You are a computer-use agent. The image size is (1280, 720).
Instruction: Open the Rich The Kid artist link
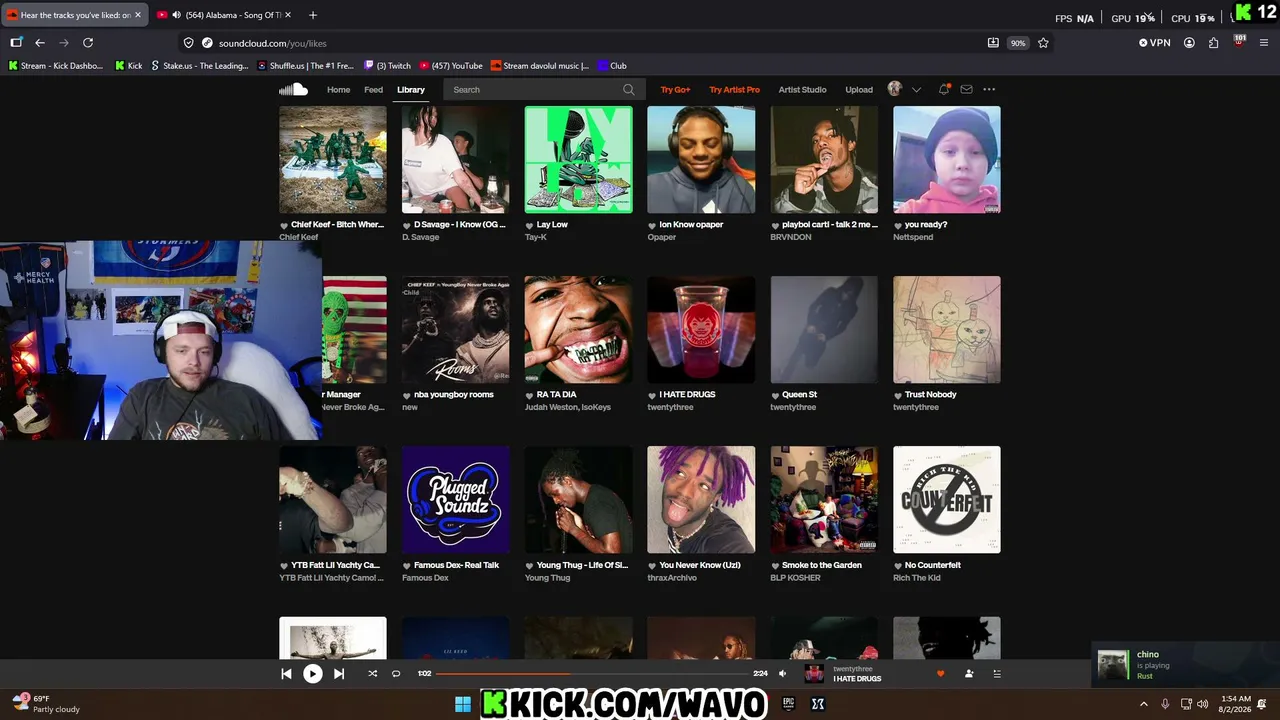[917, 578]
